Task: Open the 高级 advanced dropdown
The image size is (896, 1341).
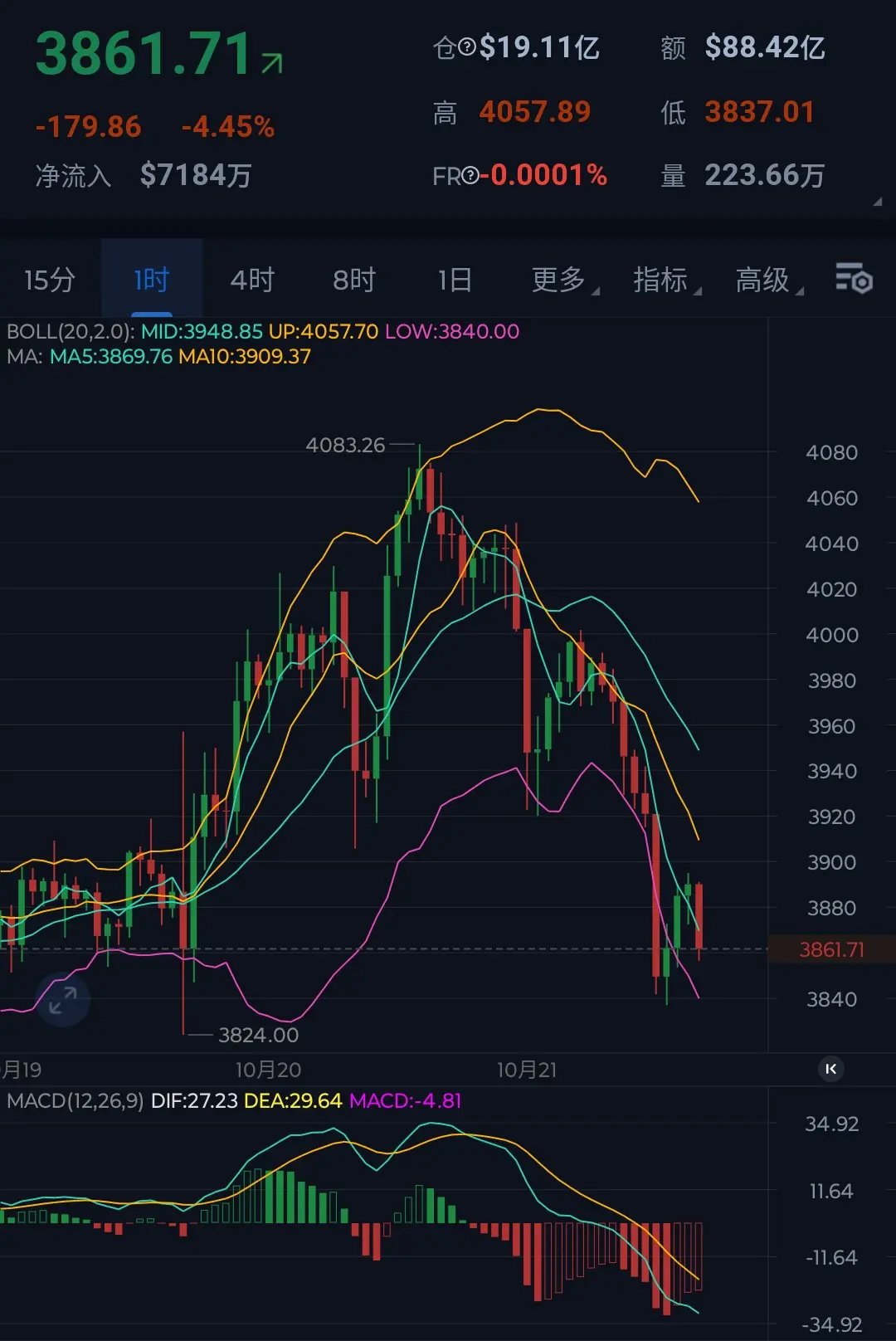Action: (x=769, y=280)
